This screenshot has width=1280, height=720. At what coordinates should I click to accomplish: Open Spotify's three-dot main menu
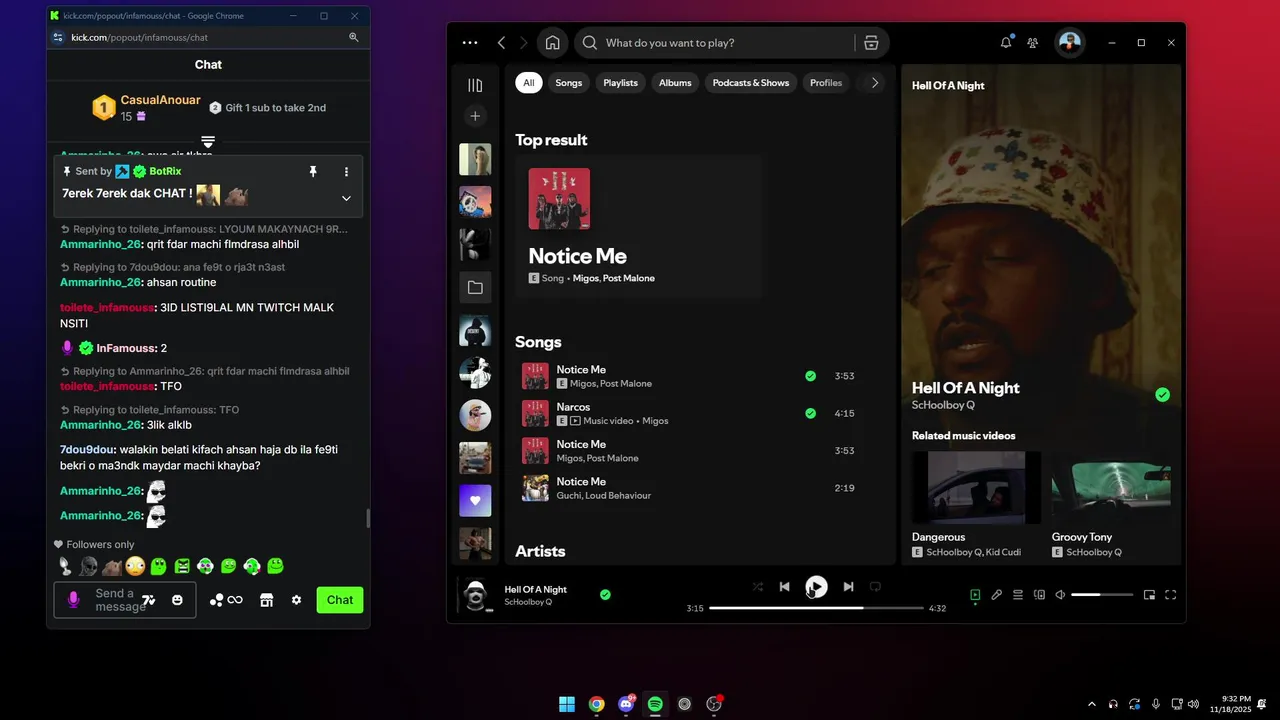tap(470, 43)
